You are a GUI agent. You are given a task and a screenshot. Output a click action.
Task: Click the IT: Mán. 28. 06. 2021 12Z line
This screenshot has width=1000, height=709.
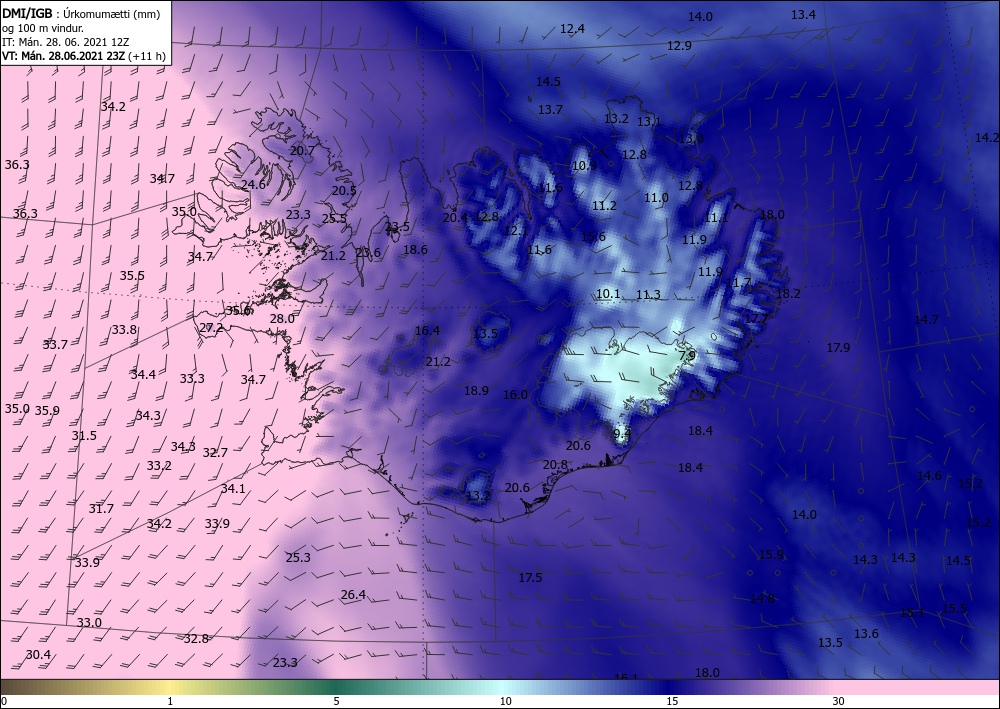point(66,41)
